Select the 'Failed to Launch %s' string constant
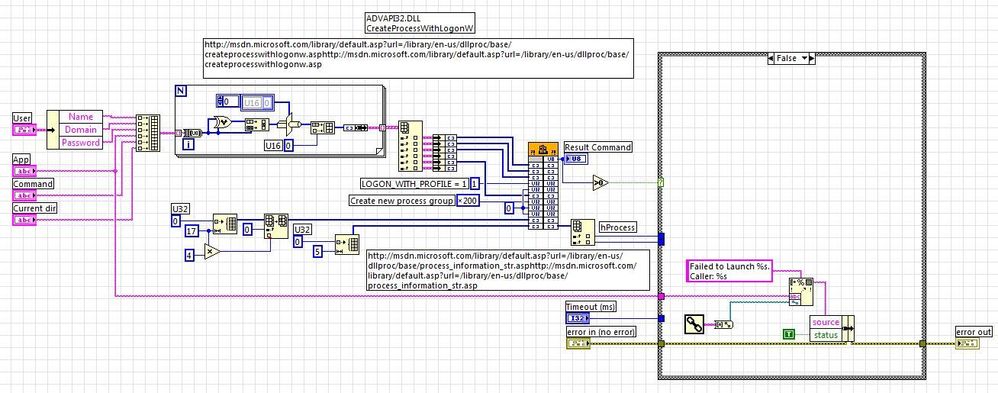The height and width of the screenshot is (393, 998). click(x=729, y=271)
